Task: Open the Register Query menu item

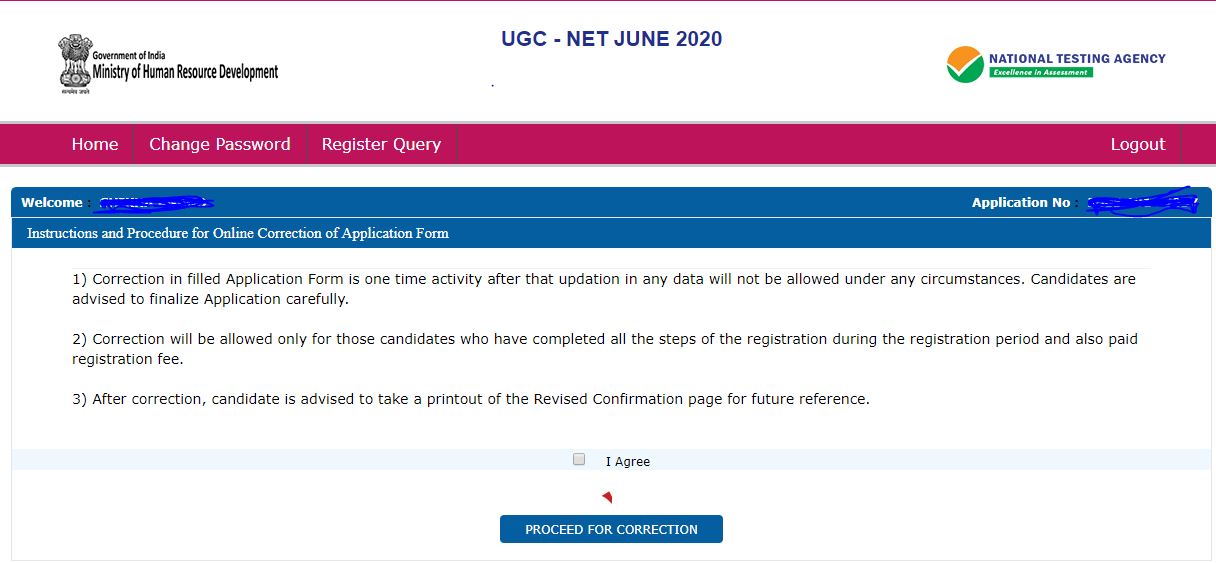Action: tap(381, 144)
